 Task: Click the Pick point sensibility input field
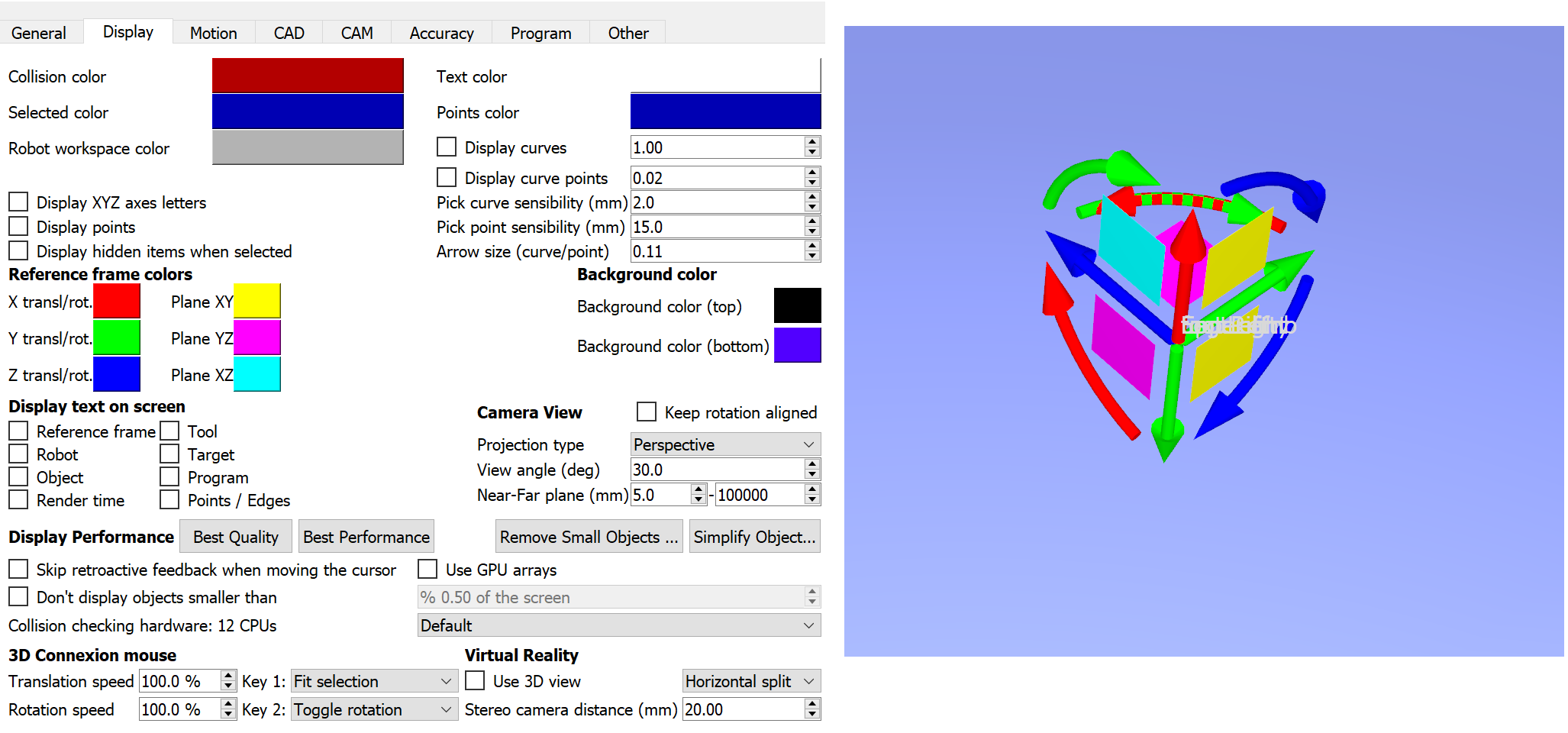click(x=717, y=227)
